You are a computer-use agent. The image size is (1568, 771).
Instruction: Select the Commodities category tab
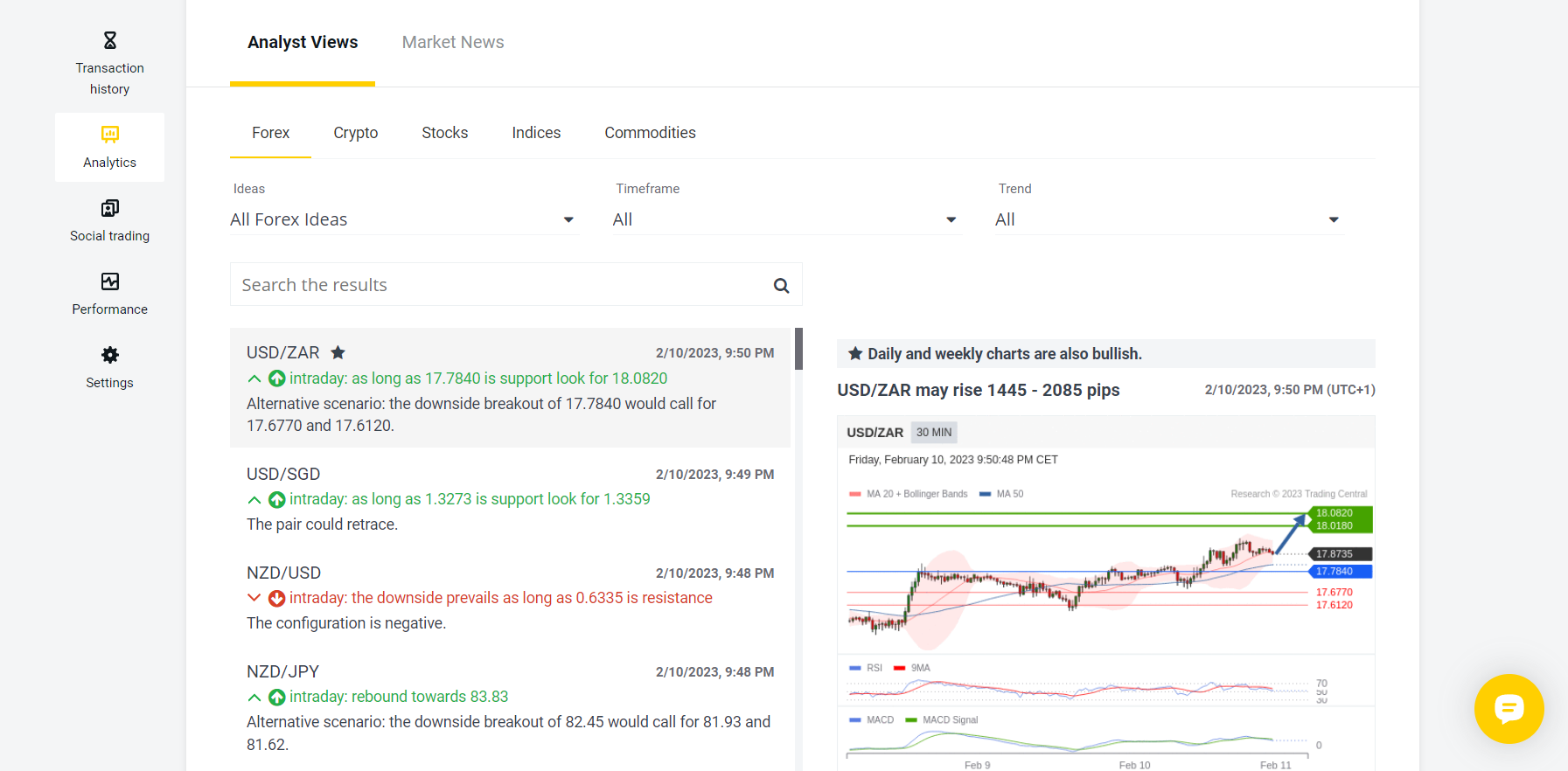[x=650, y=133]
